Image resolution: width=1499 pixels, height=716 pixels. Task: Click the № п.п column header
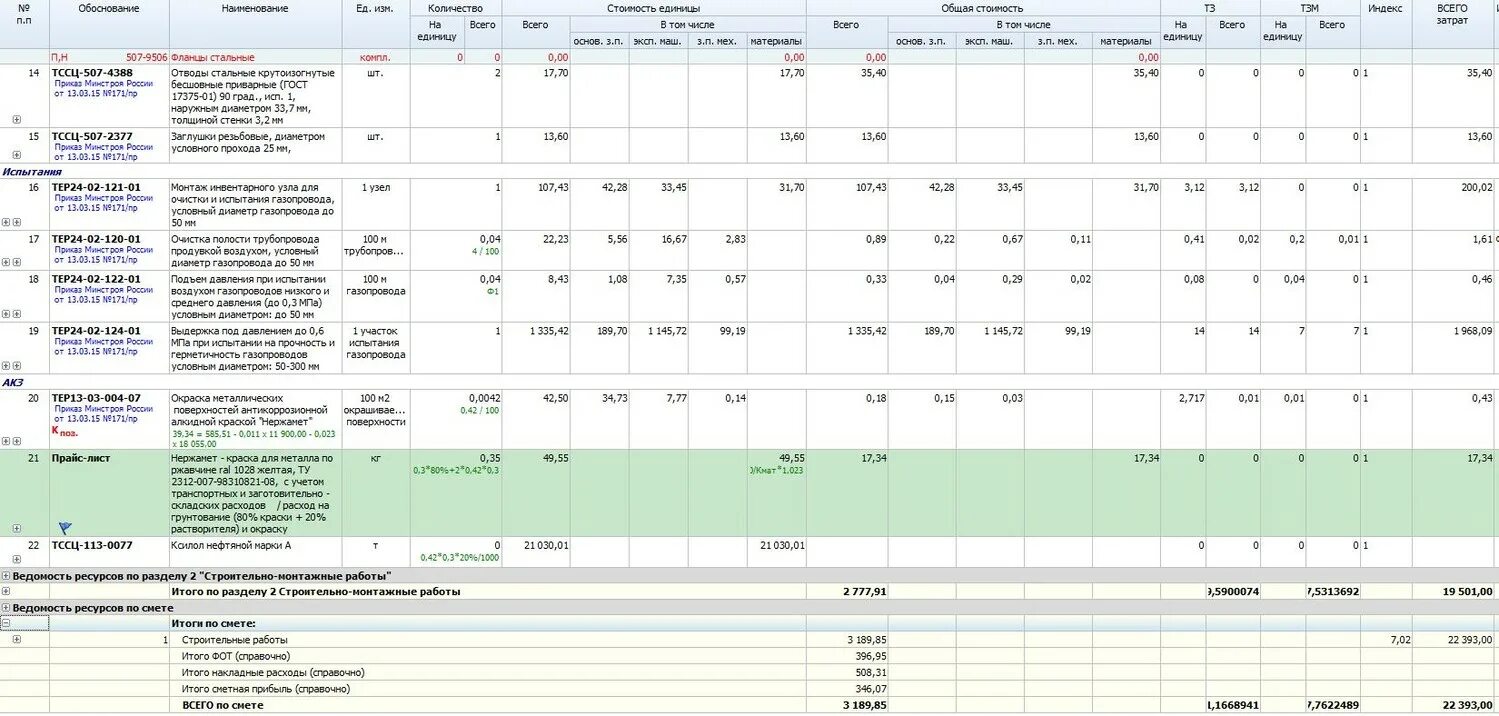pyautogui.click(x=24, y=14)
